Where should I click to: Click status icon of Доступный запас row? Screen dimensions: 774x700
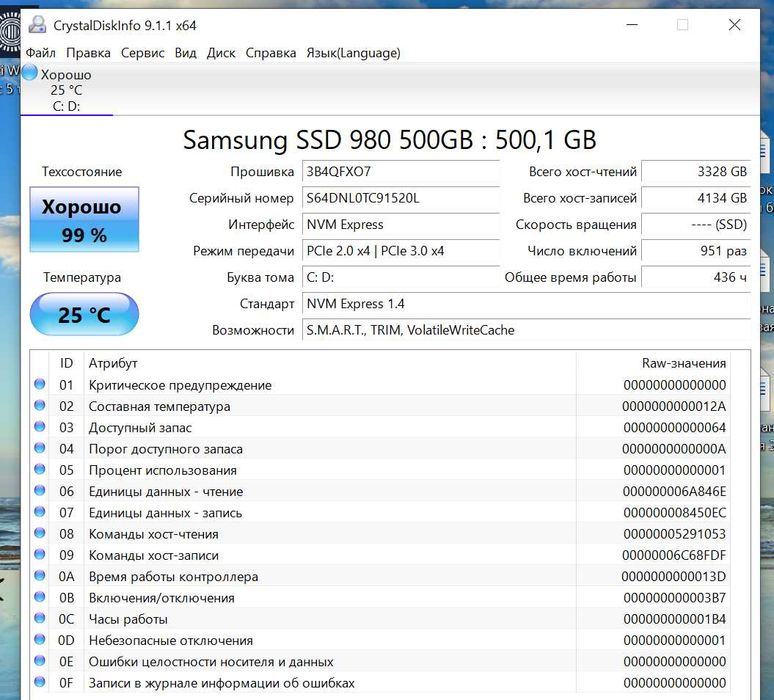(40, 427)
